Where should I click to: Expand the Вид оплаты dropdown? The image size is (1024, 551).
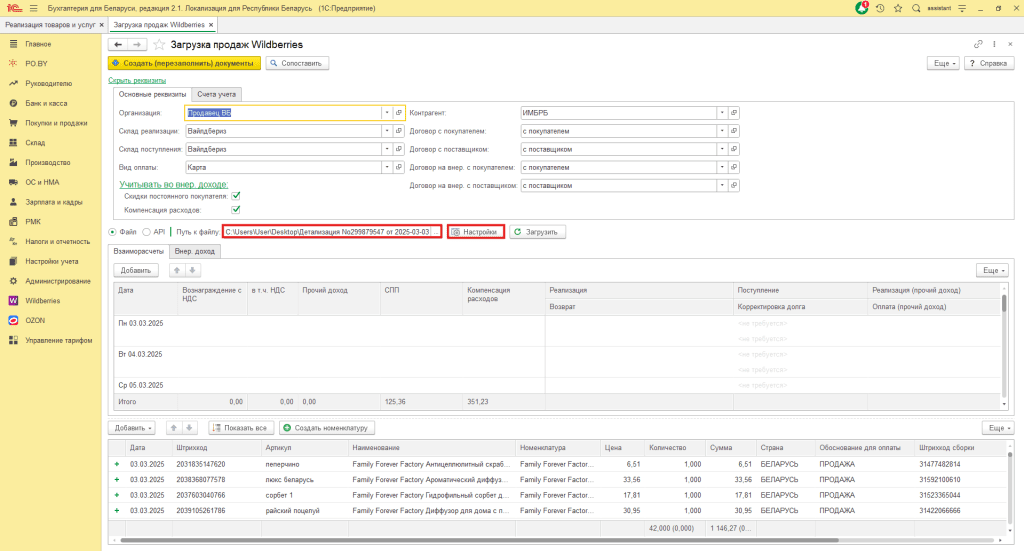(386, 167)
